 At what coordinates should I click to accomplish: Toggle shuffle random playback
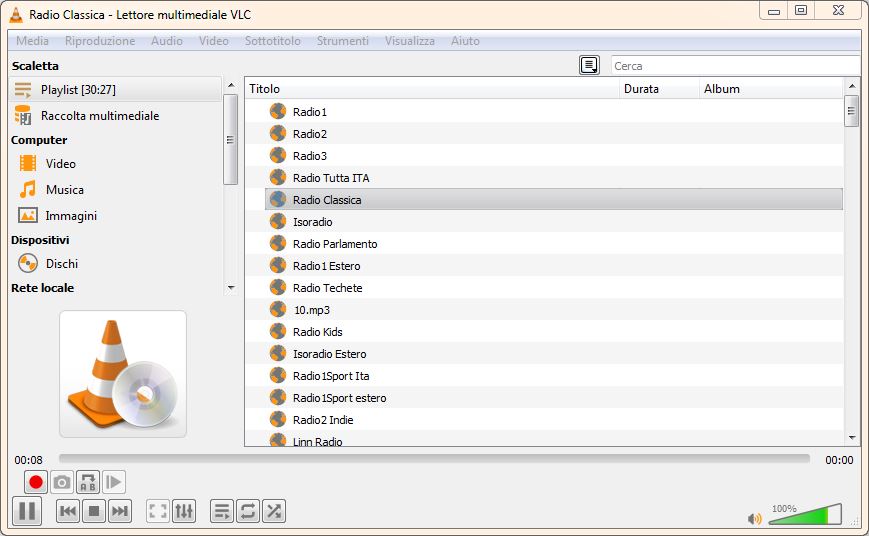(274, 511)
